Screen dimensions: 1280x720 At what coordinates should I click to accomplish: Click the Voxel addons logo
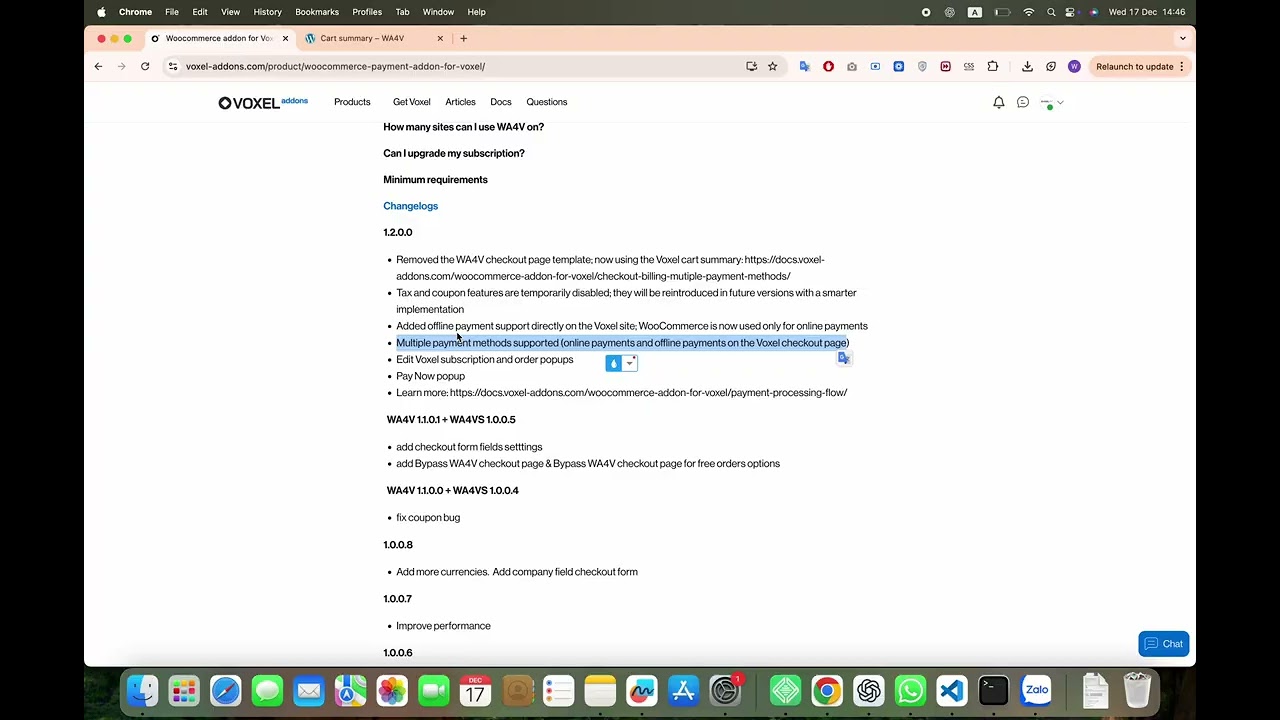[x=263, y=102]
